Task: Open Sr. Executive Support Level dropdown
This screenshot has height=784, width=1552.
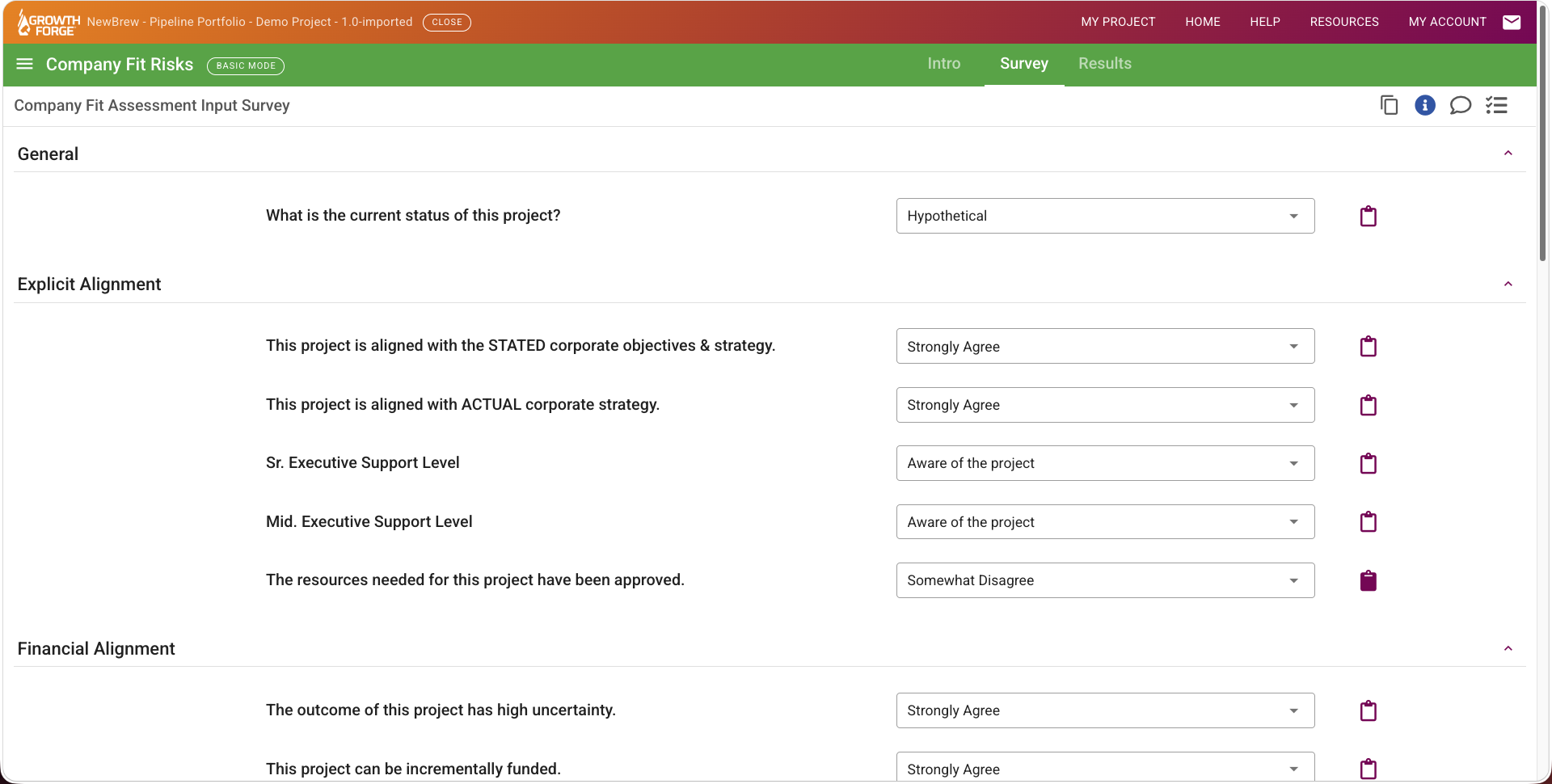Action: (1105, 463)
